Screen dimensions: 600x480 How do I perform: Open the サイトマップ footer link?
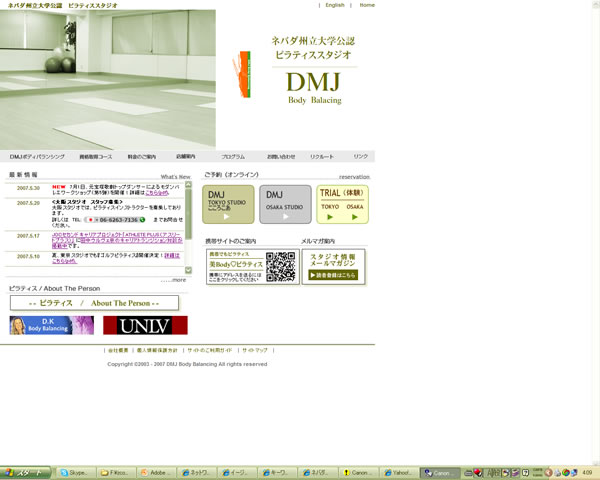pos(255,350)
